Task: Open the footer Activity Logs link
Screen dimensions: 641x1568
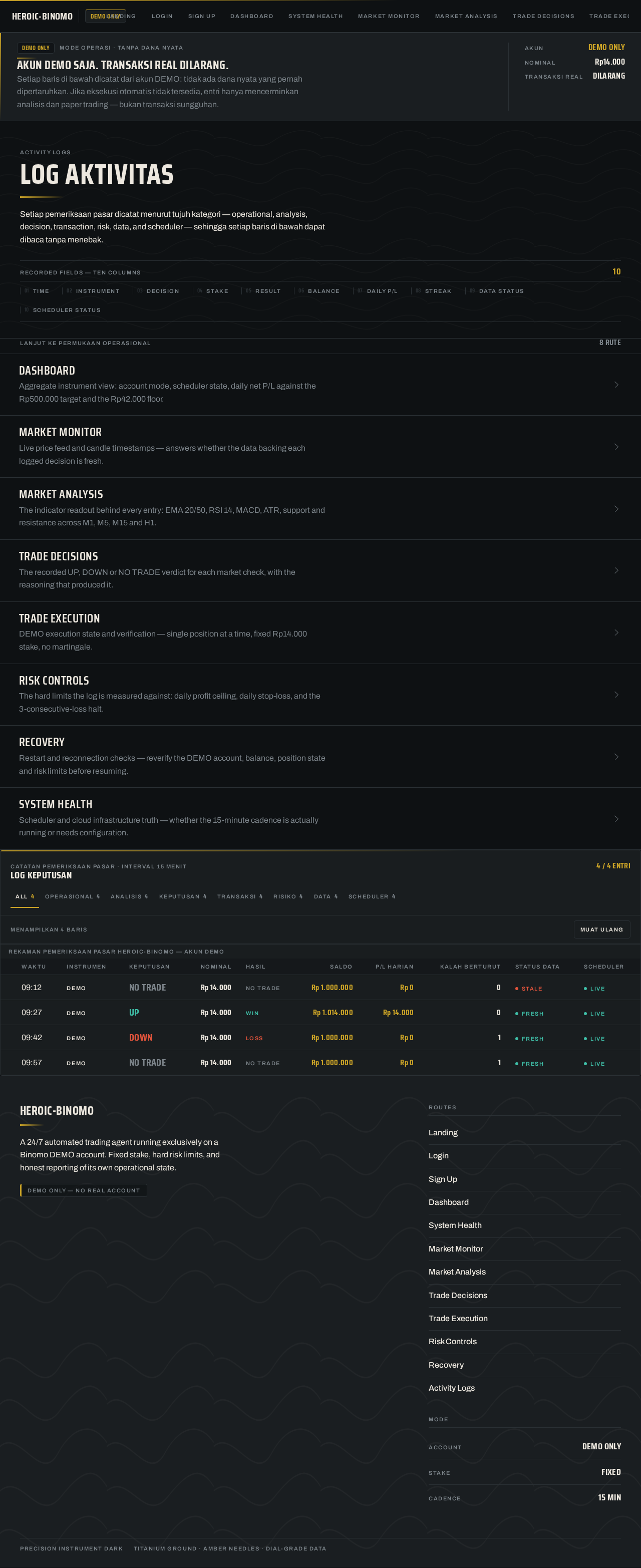Action: pyautogui.click(x=452, y=1388)
